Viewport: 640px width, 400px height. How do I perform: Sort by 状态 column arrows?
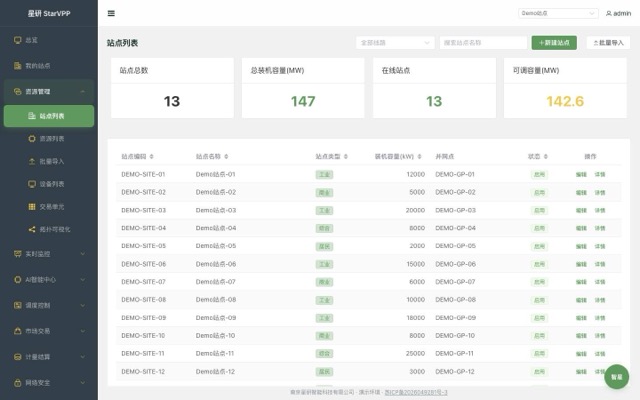click(546, 156)
